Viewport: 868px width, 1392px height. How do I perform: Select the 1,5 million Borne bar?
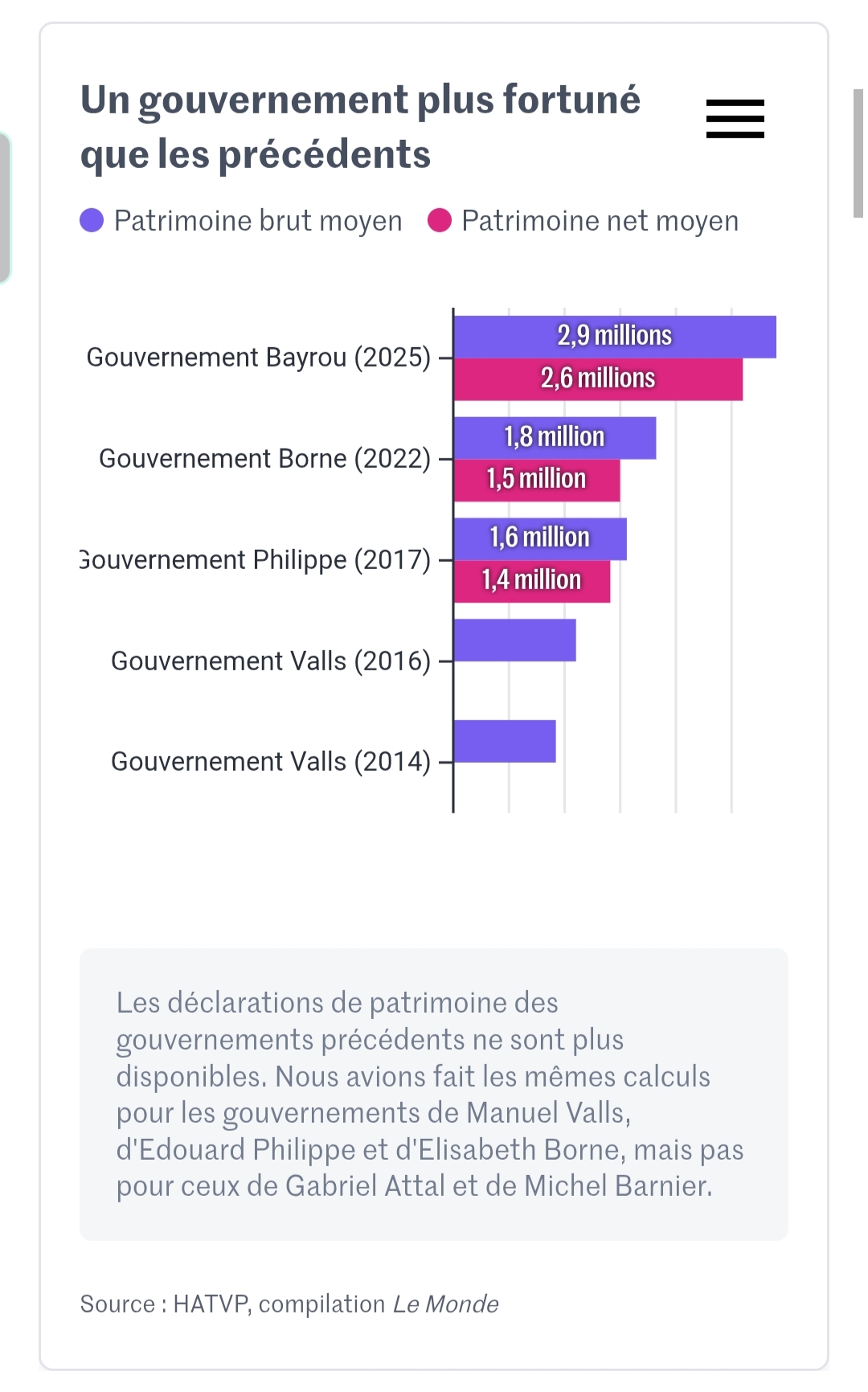[536, 480]
